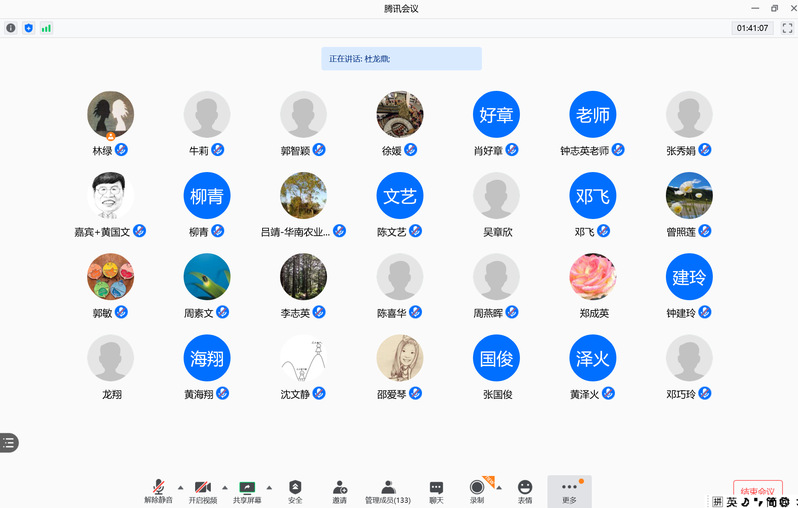Expand the arrow next to 共享屏幕
This screenshot has width=798, height=508.
coord(269,487)
